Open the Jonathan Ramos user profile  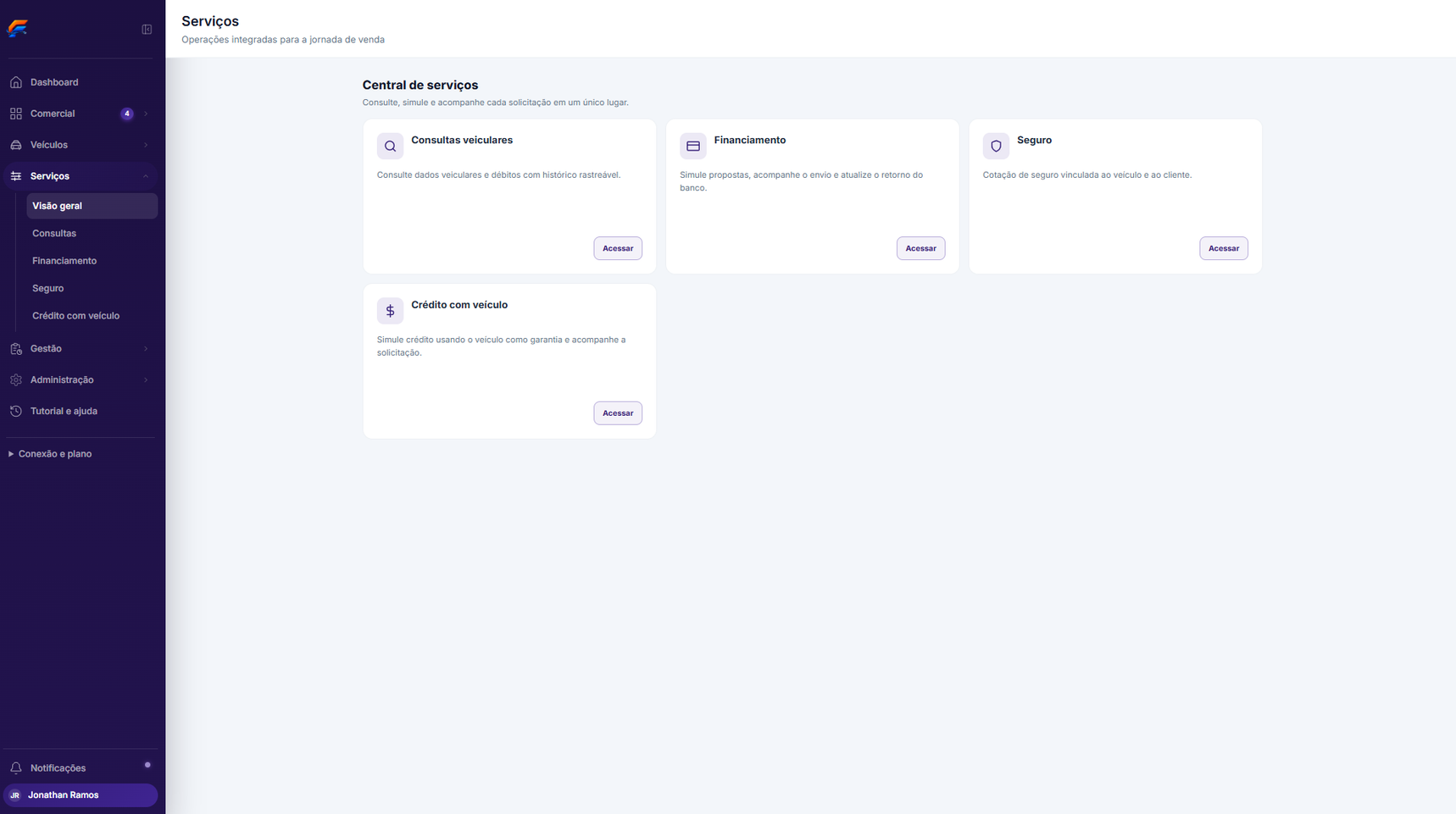81,795
